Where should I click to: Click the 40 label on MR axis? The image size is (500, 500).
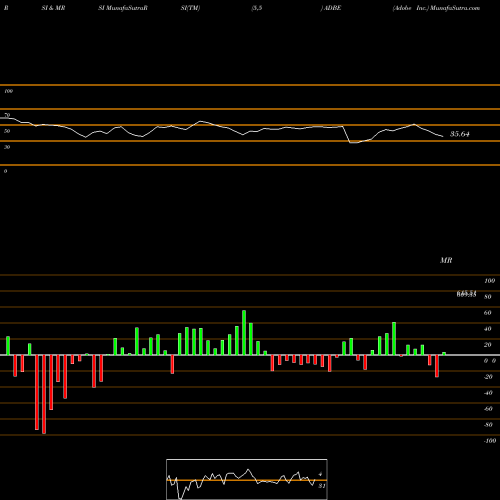(x=487, y=329)
